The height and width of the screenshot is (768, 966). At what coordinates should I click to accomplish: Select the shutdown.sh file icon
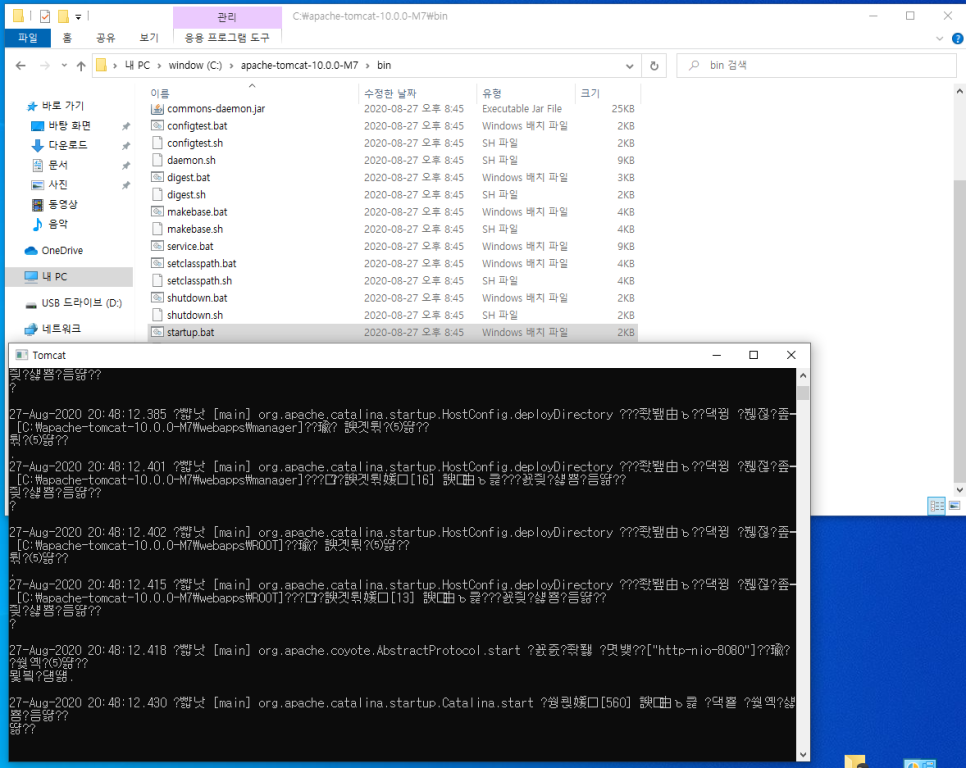pos(158,315)
